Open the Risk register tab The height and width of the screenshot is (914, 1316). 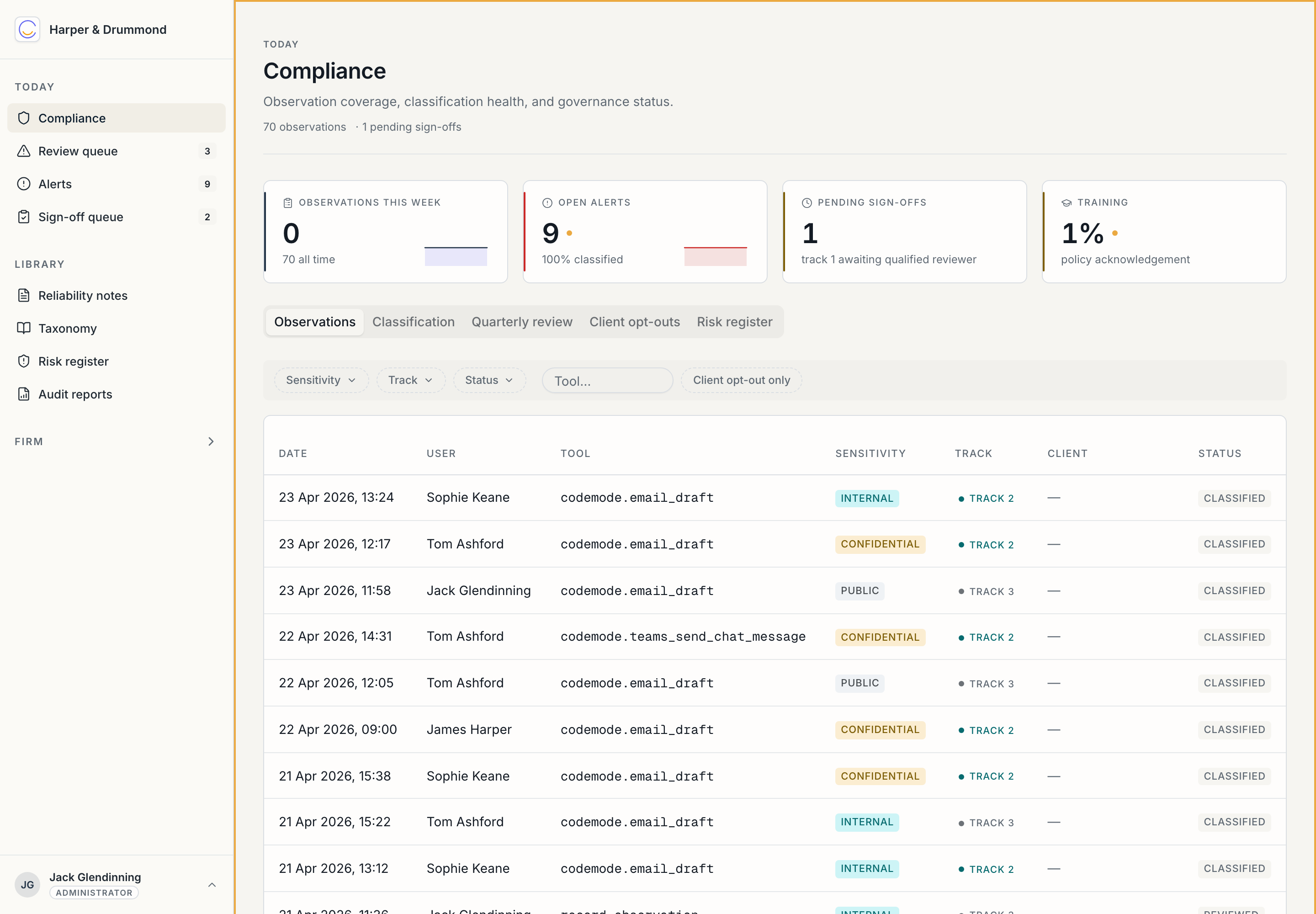(x=734, y=322)
